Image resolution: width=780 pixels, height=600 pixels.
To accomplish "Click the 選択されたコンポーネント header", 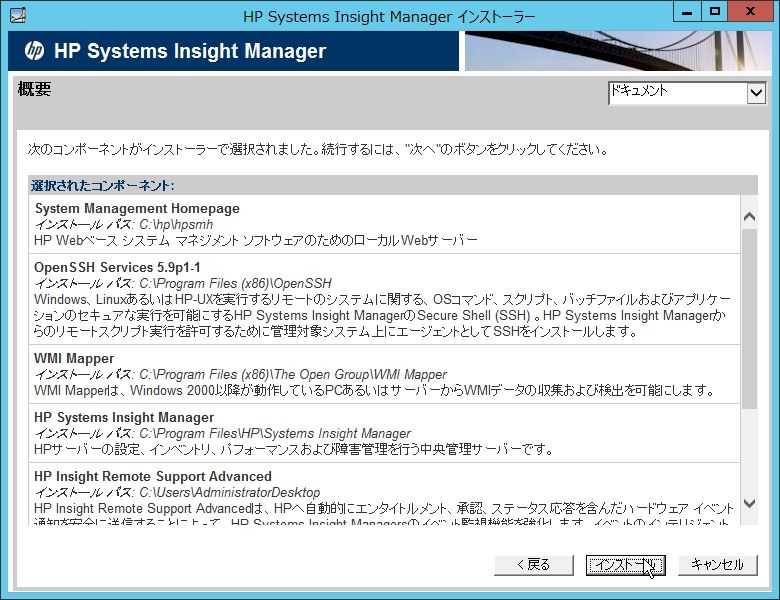I will point(103,186).
